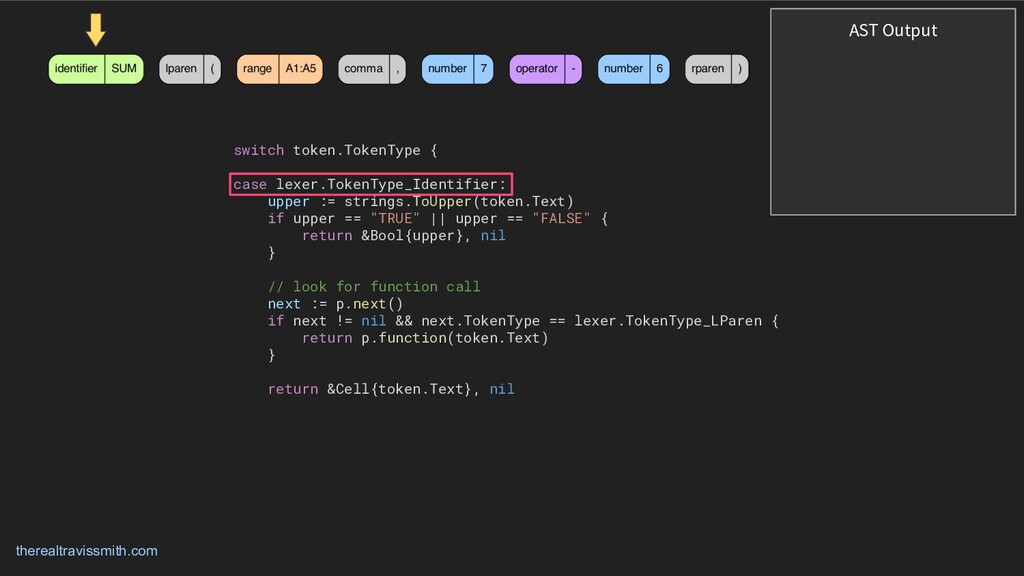This screenshot has width=1024, height=576.
Task: Click the range A1:A5 token chip
Action: coord(280,69)
